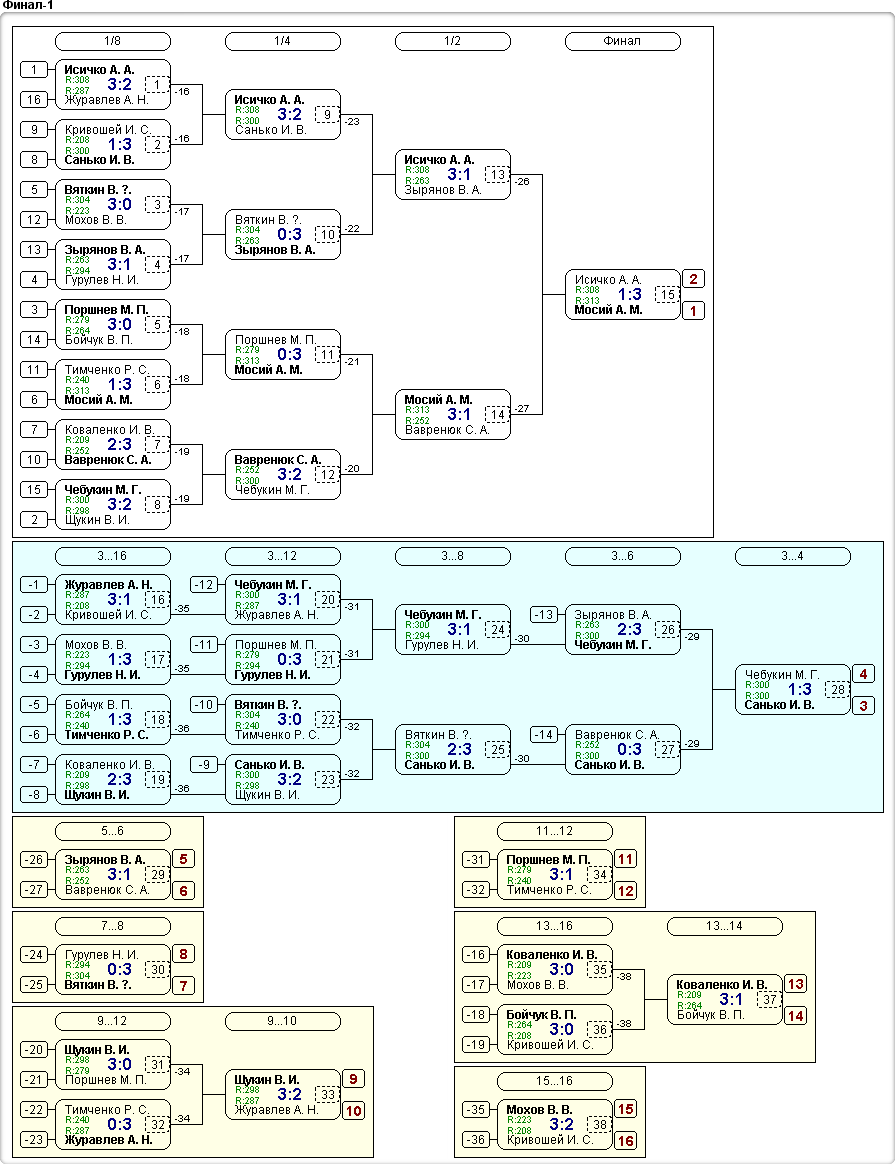Open match 18 Бойчук vs Тимченко 1:3

(113, 720)
